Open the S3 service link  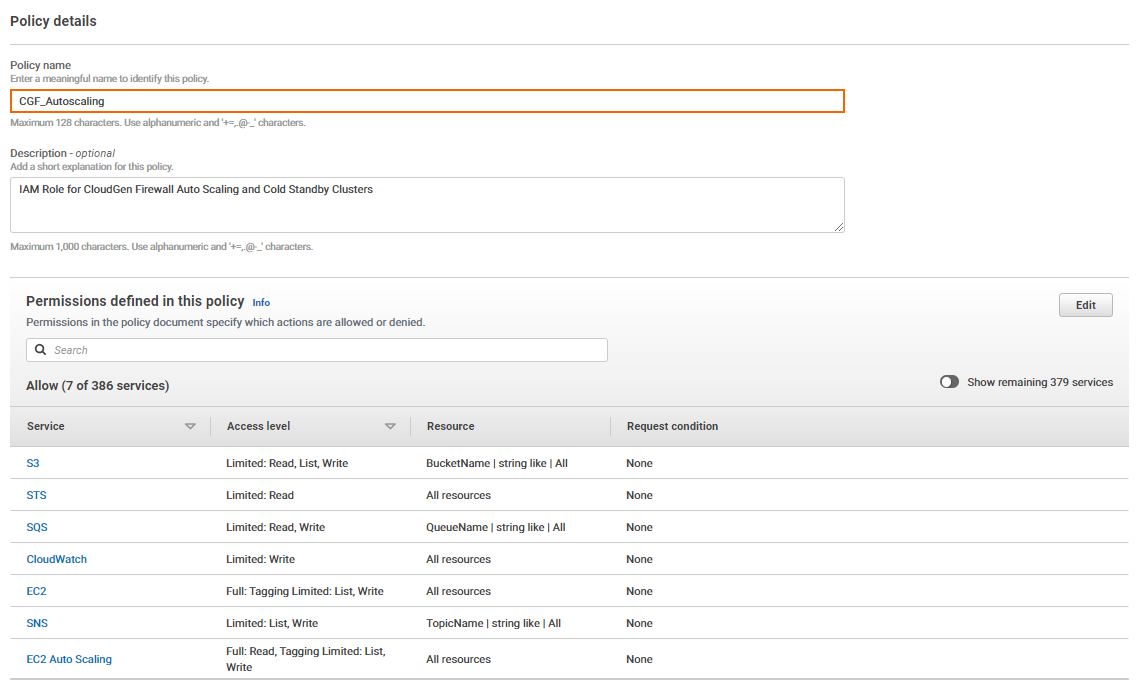[33, 463]
